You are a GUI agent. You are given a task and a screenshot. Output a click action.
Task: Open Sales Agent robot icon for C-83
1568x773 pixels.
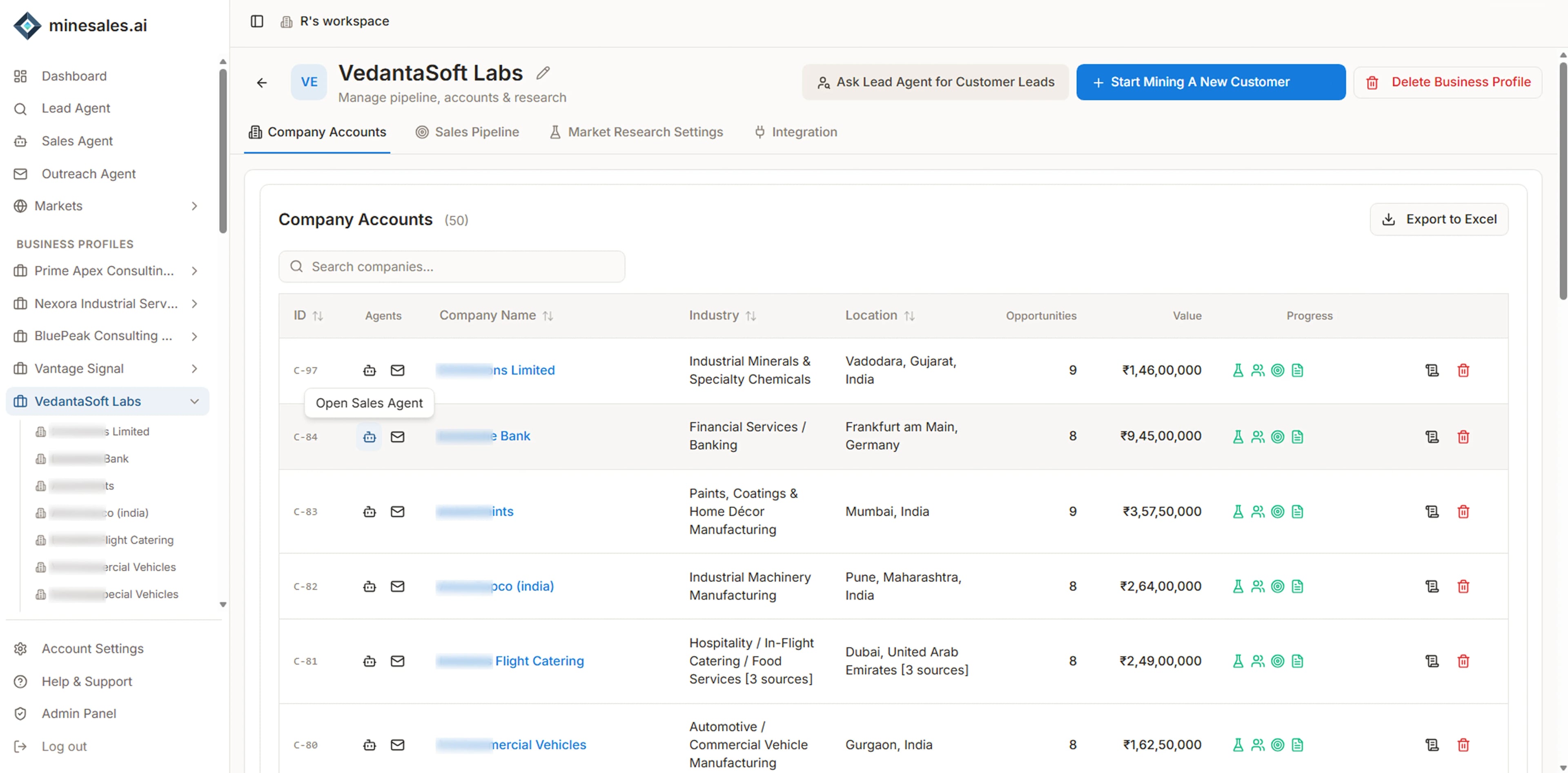[370, 511]
